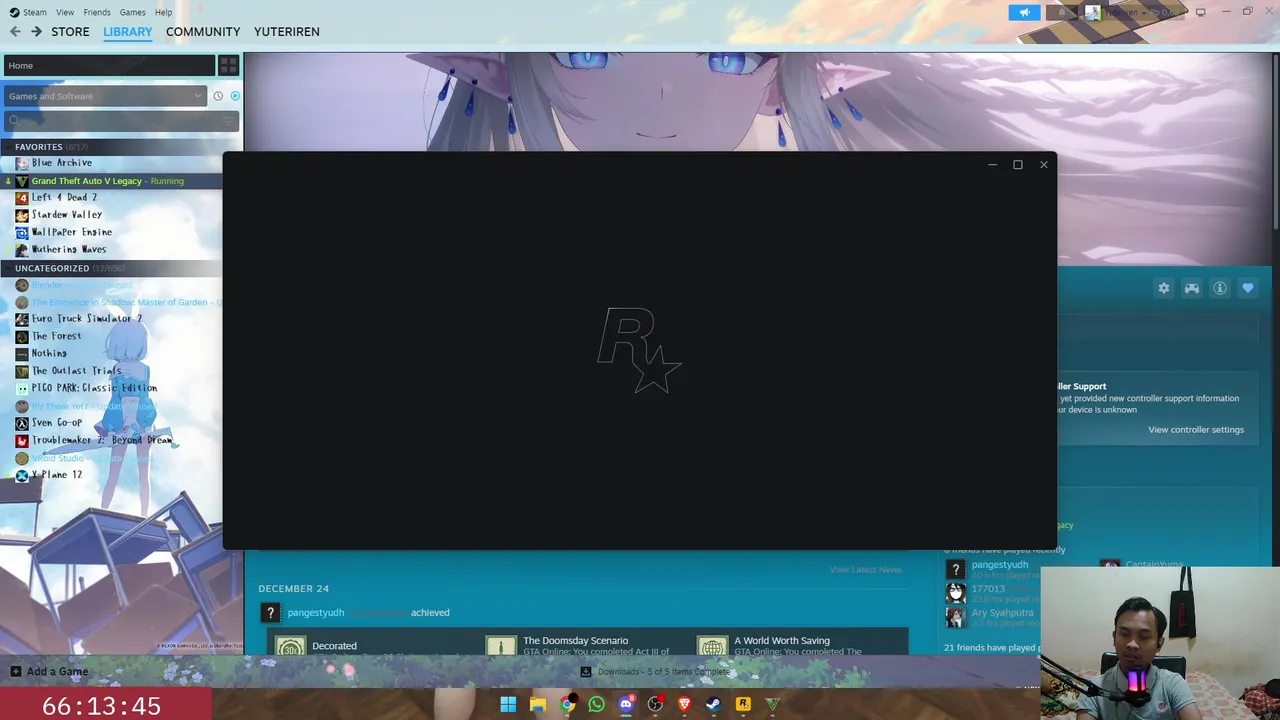Open pangestyudh profile in activity feed
1280x720 pixels.
point(316,612)
